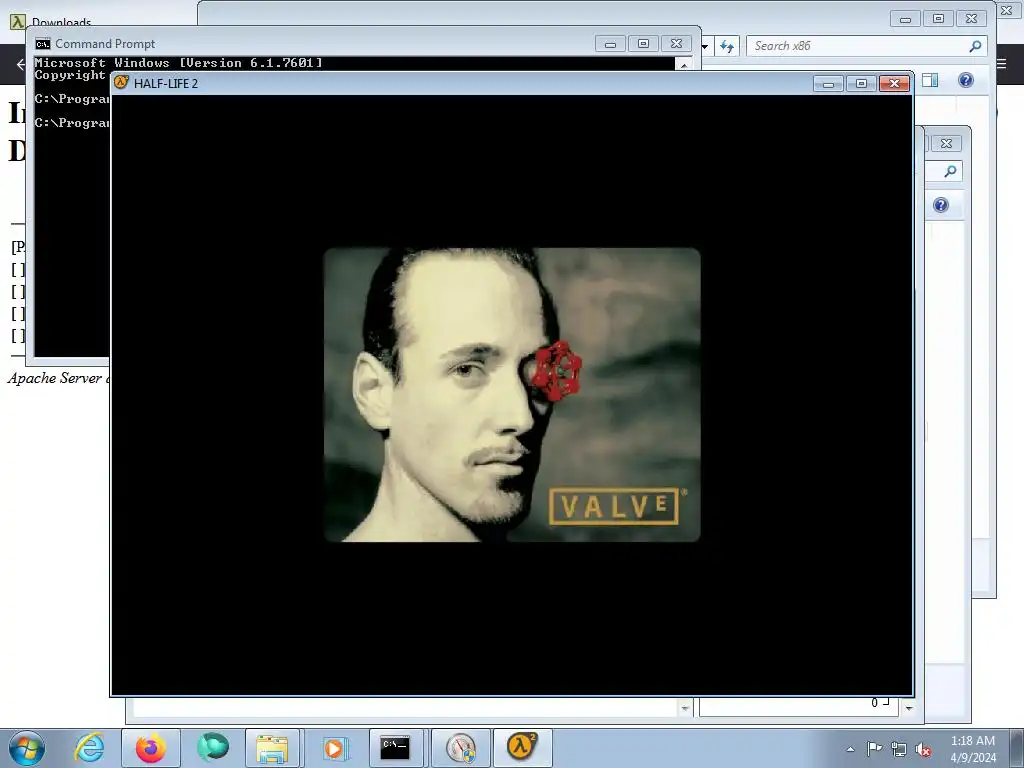Minimize the Command Prompt window
1024x768 pixels.
click(x=610, y=44)
